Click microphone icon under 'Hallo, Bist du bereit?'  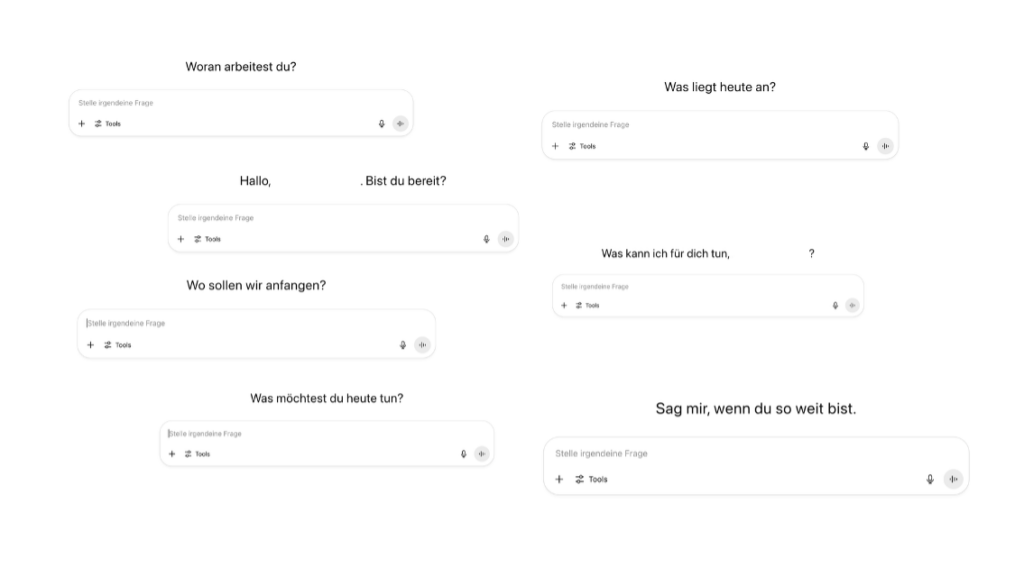pos(486,239)
